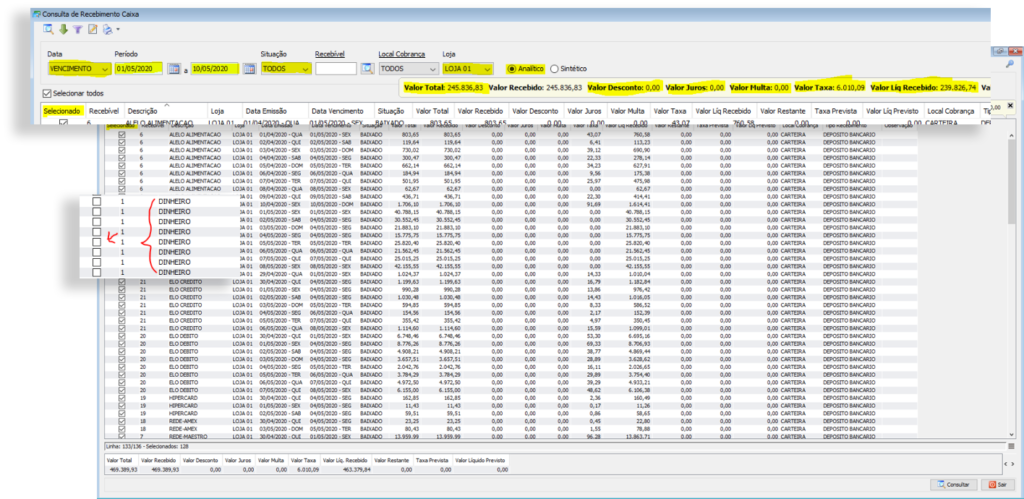1024x499 pixels.
Task: Close the yellow totals tooltip with X
Action: (x=1010, y=105)
